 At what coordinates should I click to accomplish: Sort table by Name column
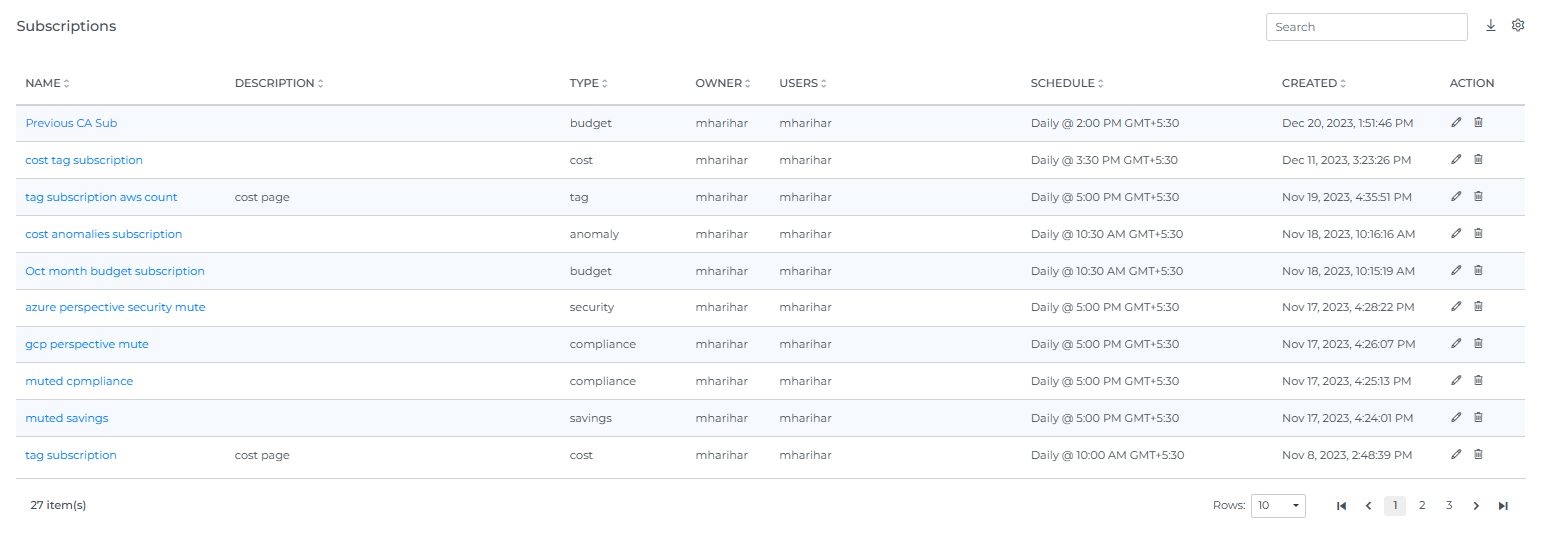47,83
